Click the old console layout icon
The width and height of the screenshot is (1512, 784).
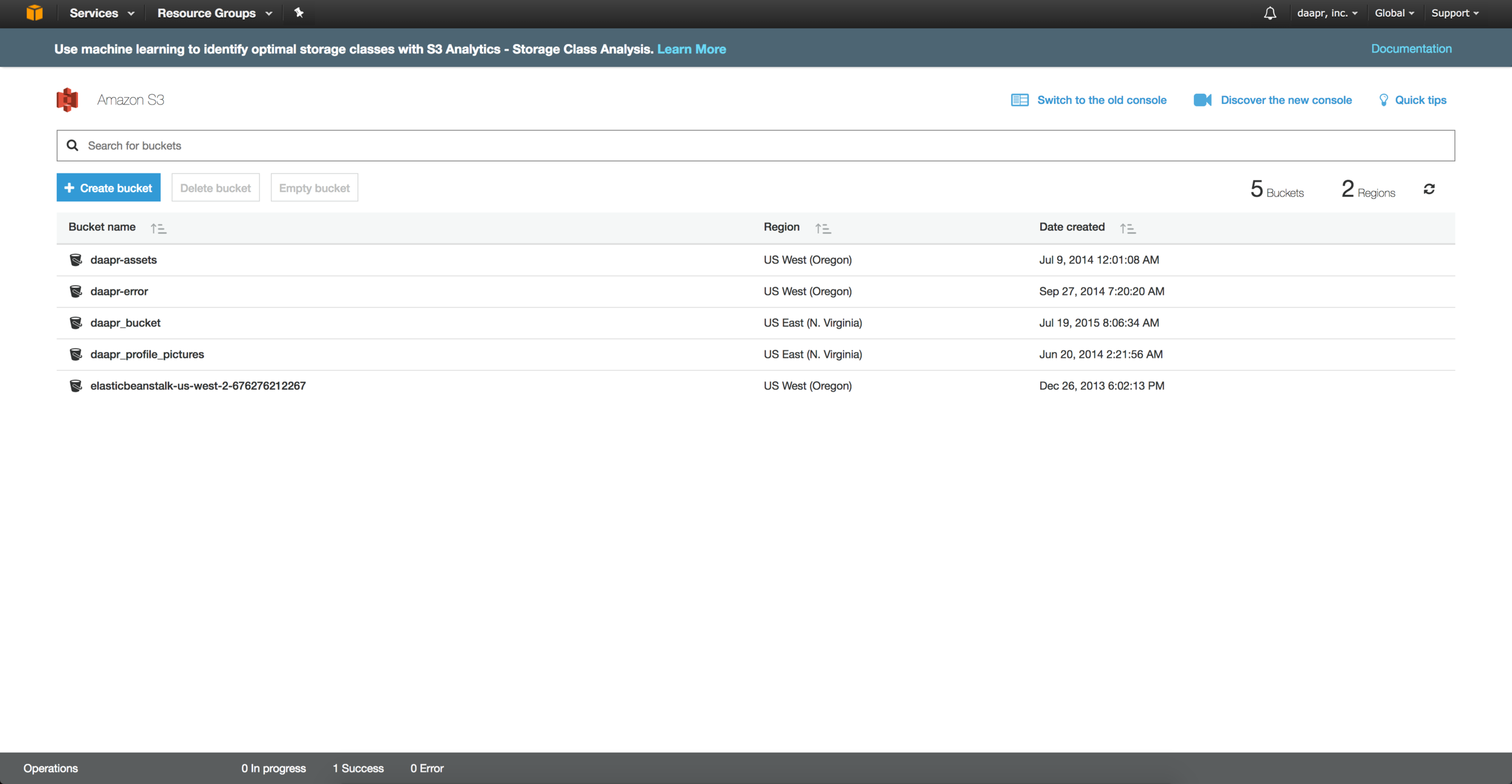coord(1020,100)
